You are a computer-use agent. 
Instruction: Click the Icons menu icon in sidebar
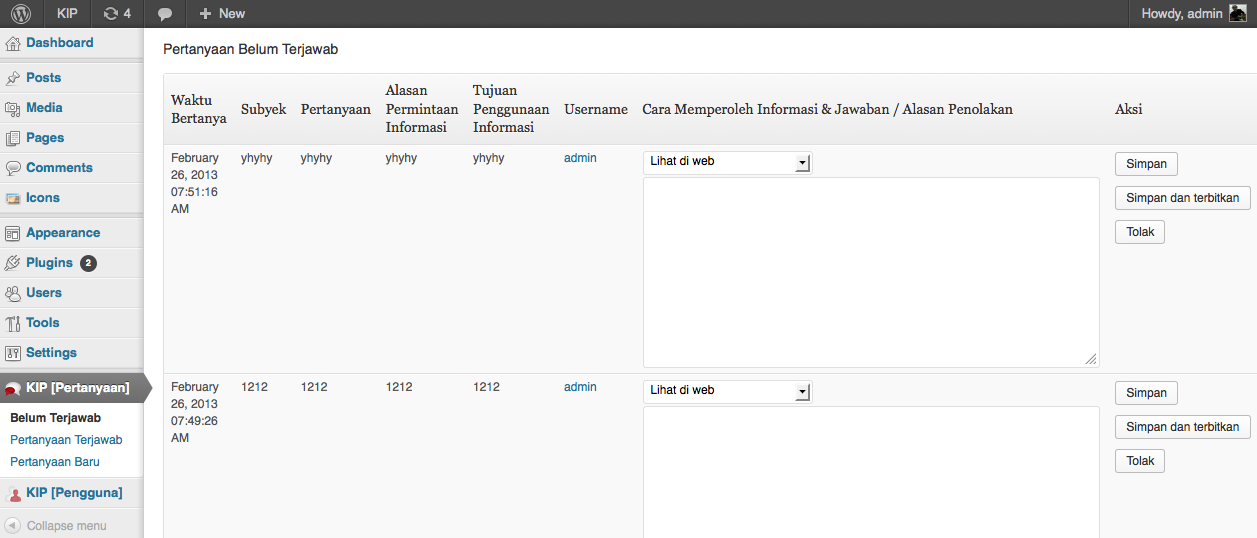(13, 198)
